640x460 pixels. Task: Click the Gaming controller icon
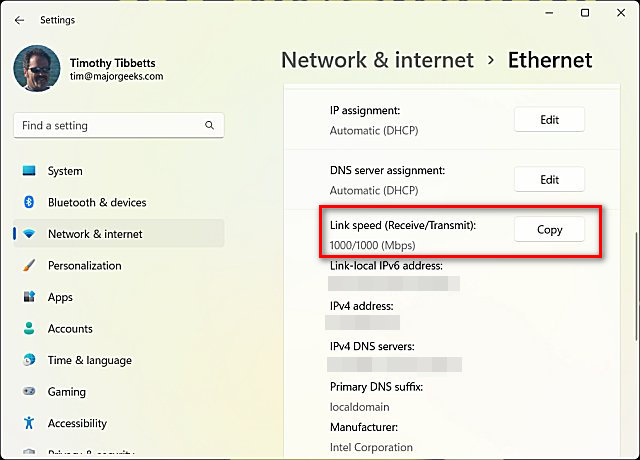tap(29, 392)
